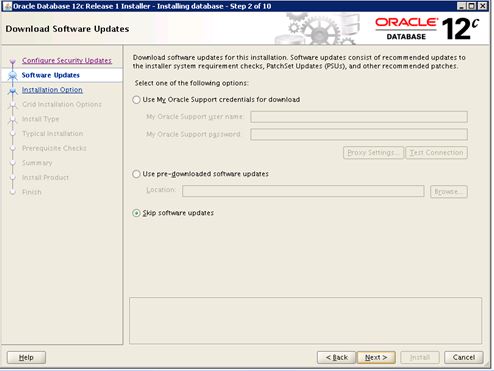This screenshot has height=371, width=494.
Task: Proceed with the Next button
Action: [376, 358]
